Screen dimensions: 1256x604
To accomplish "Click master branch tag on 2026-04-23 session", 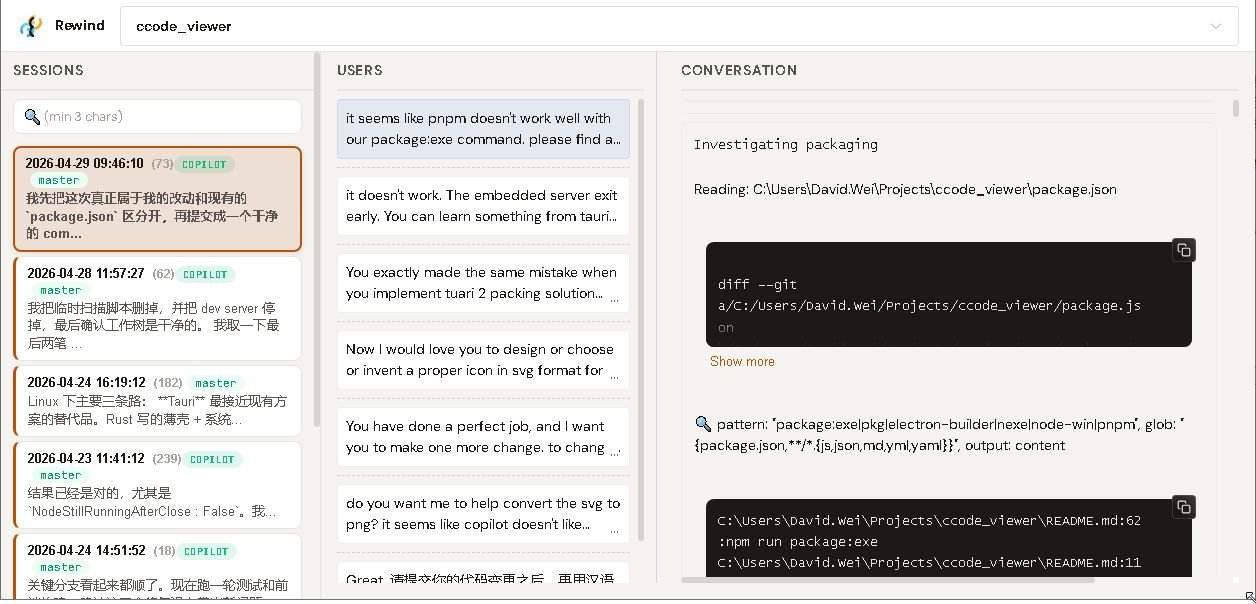I will (61, 475).
